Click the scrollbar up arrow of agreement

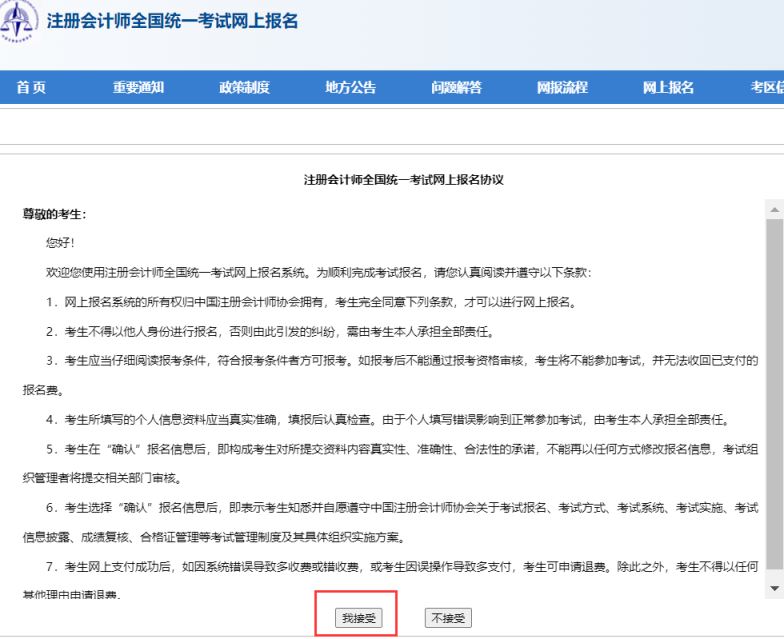tap(774, 210)
